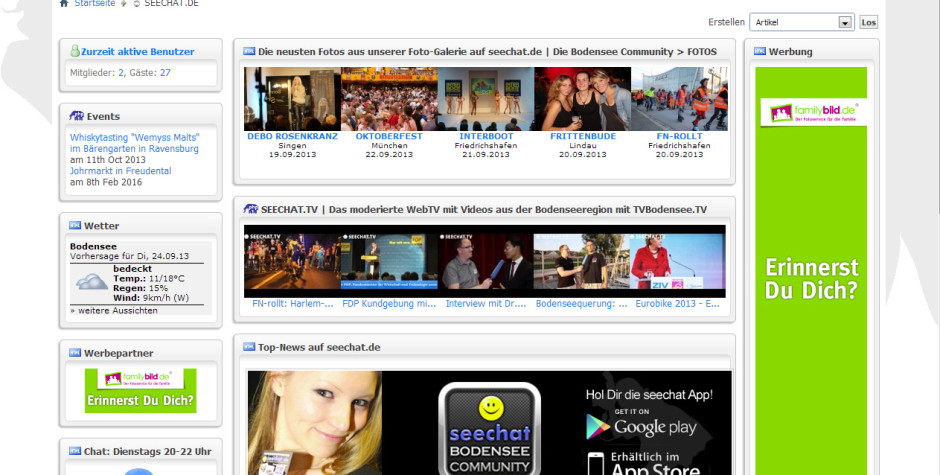Viewport: 940px width, 475px height.
Task: Click the green user icon by Zurzeit aktive Benutzer
Action: click(x=75, y=51)
